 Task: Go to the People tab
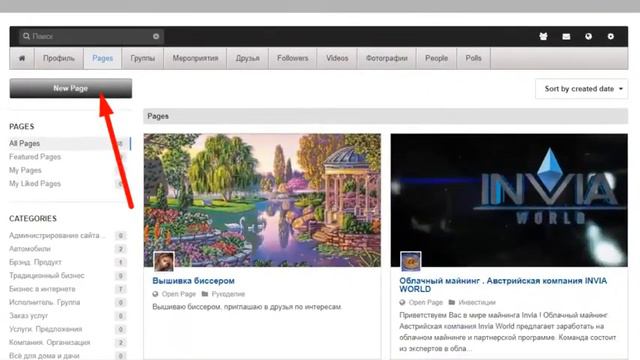(x=436, y=58)
